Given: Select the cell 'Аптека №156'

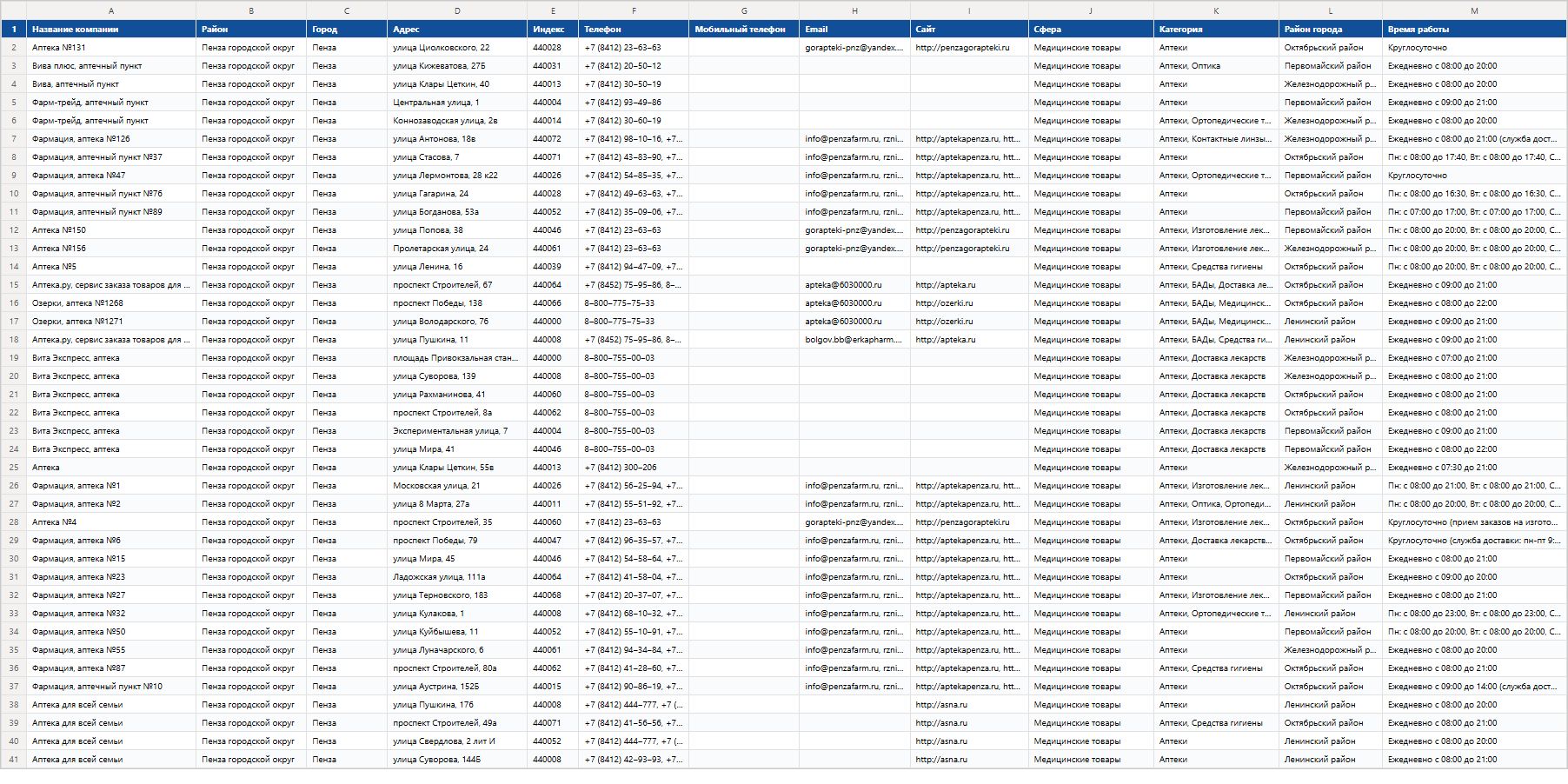Looking at the screenshot, I should point(111,249).
